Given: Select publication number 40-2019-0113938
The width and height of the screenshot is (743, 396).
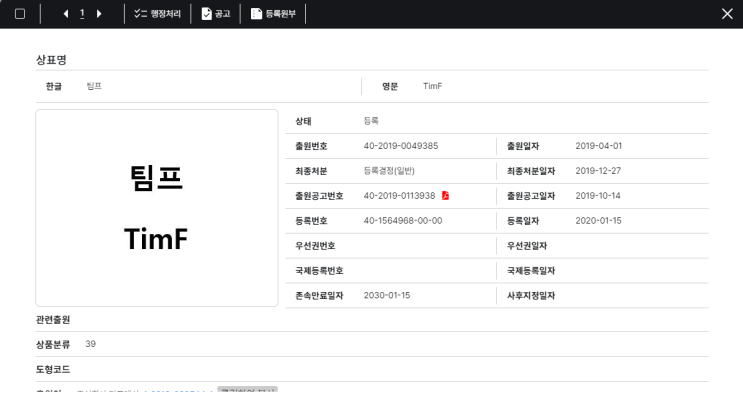Looking at the screenshot, I should pos(399,196).
